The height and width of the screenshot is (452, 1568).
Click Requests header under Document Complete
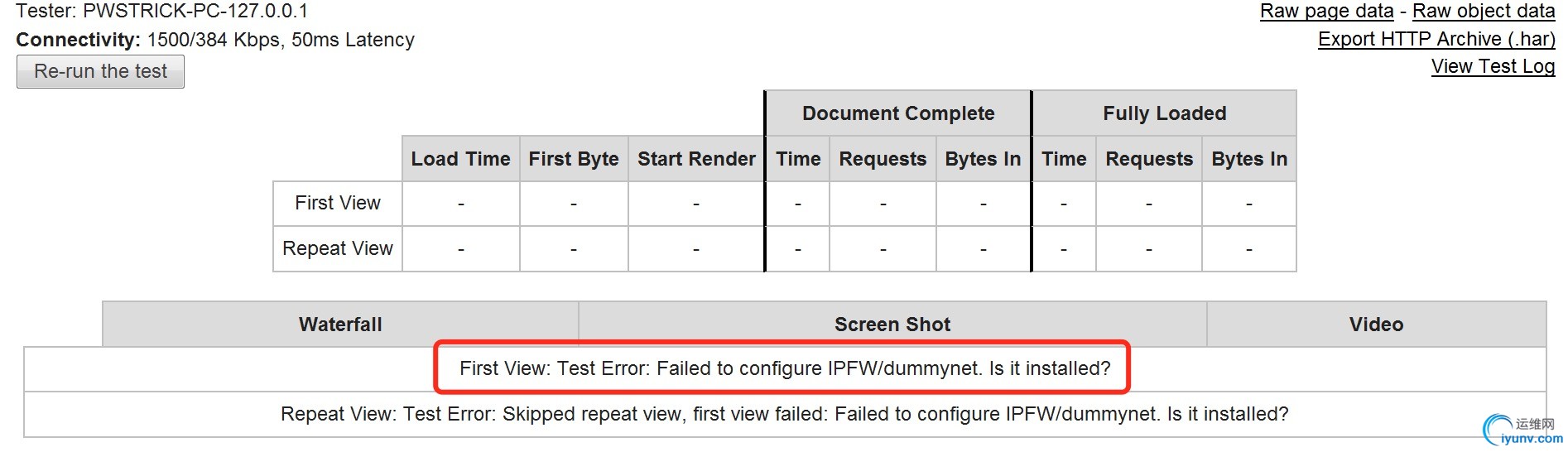(x=883, y=159)
